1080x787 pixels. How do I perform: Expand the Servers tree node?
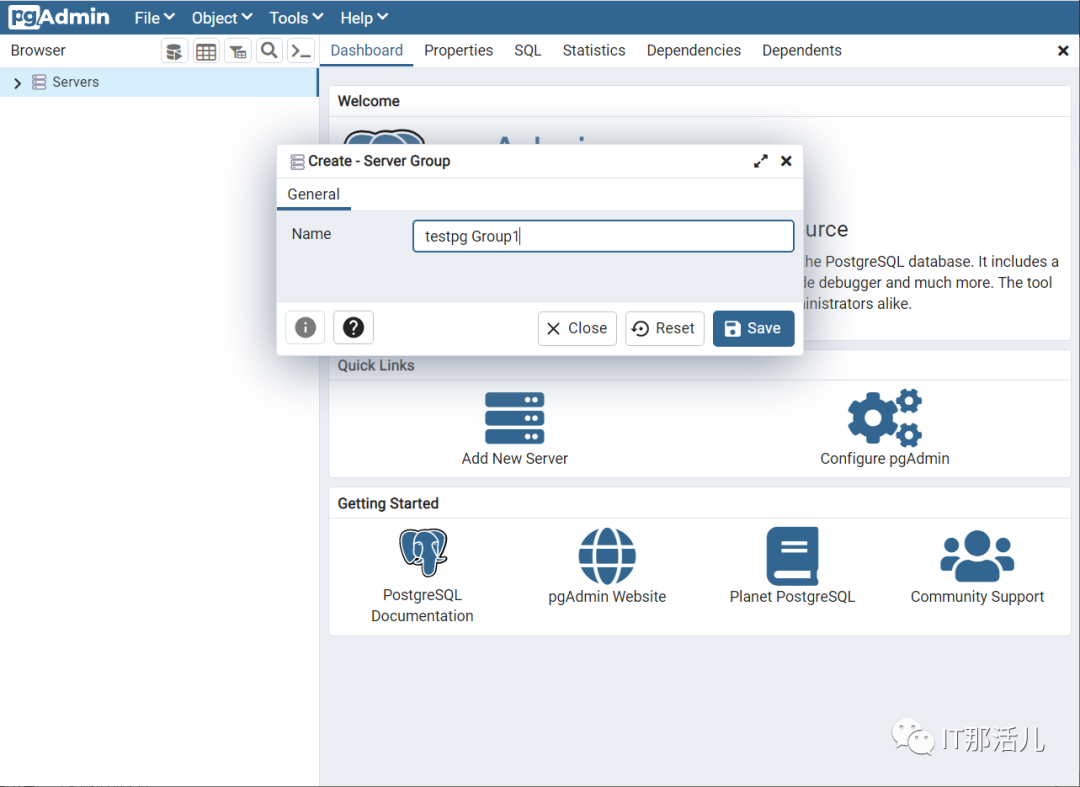18,83
